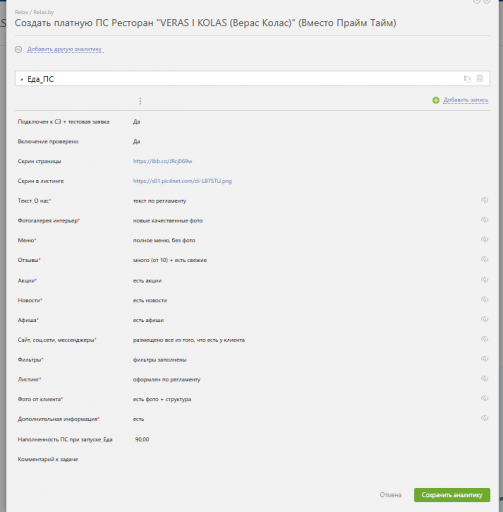Click label 'Наполненность ПС при запуске_Еда'
The height and width of the screenshot is (512, 503).
[x=65, y=439]
